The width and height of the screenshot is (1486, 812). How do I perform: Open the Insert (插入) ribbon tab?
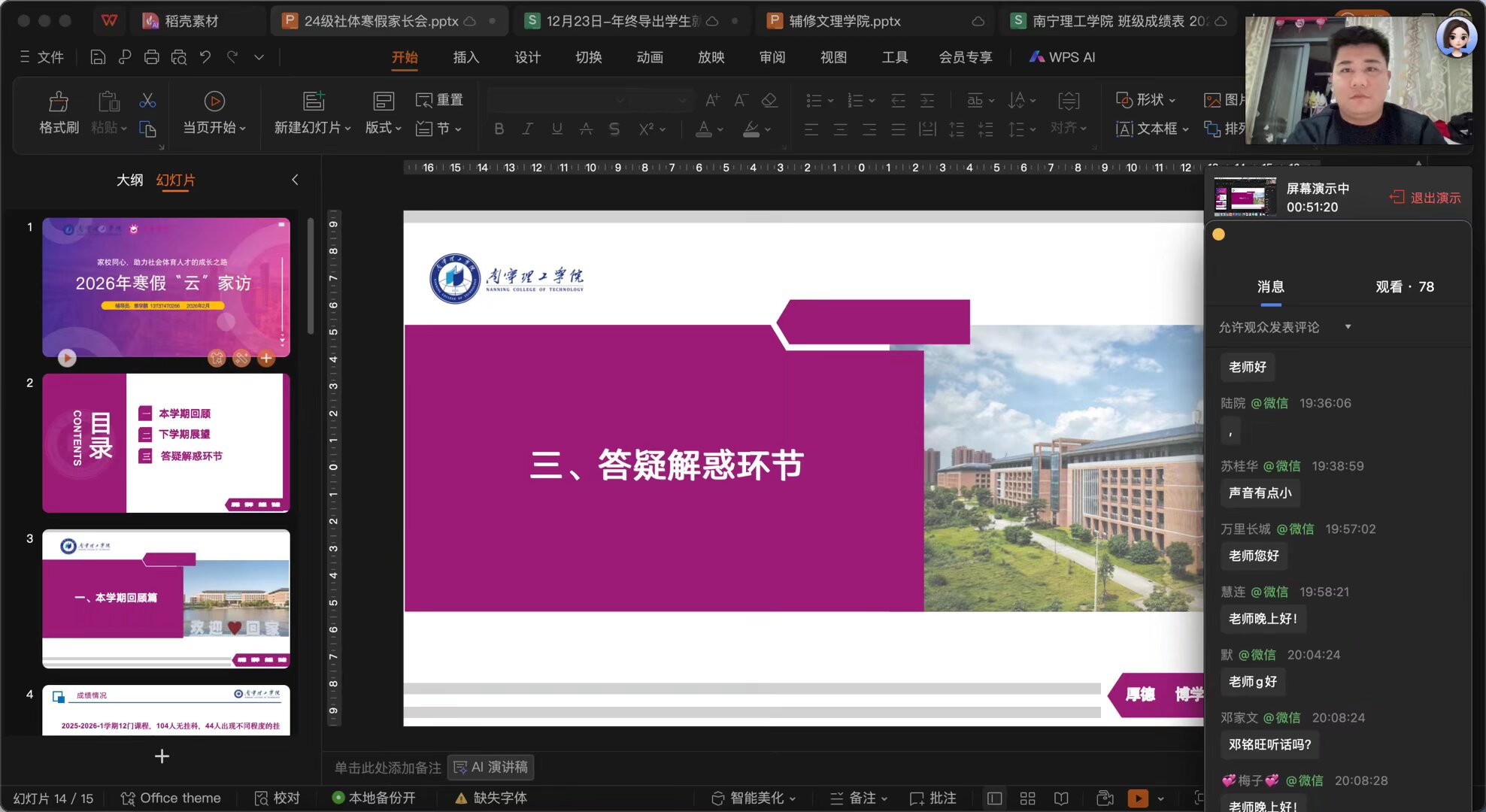(x=466, y=57)
